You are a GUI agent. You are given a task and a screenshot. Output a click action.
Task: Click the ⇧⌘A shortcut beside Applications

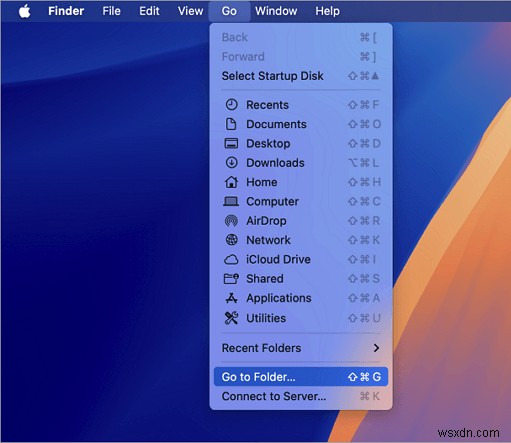pos(364,298)
